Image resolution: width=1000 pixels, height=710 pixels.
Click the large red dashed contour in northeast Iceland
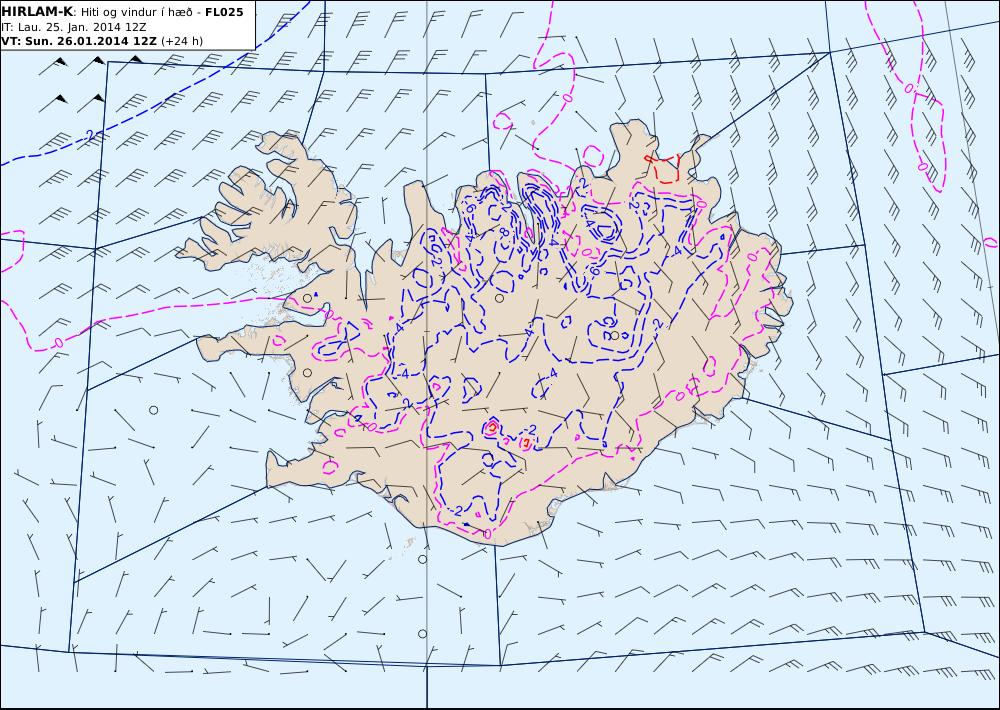coord(663,168)
